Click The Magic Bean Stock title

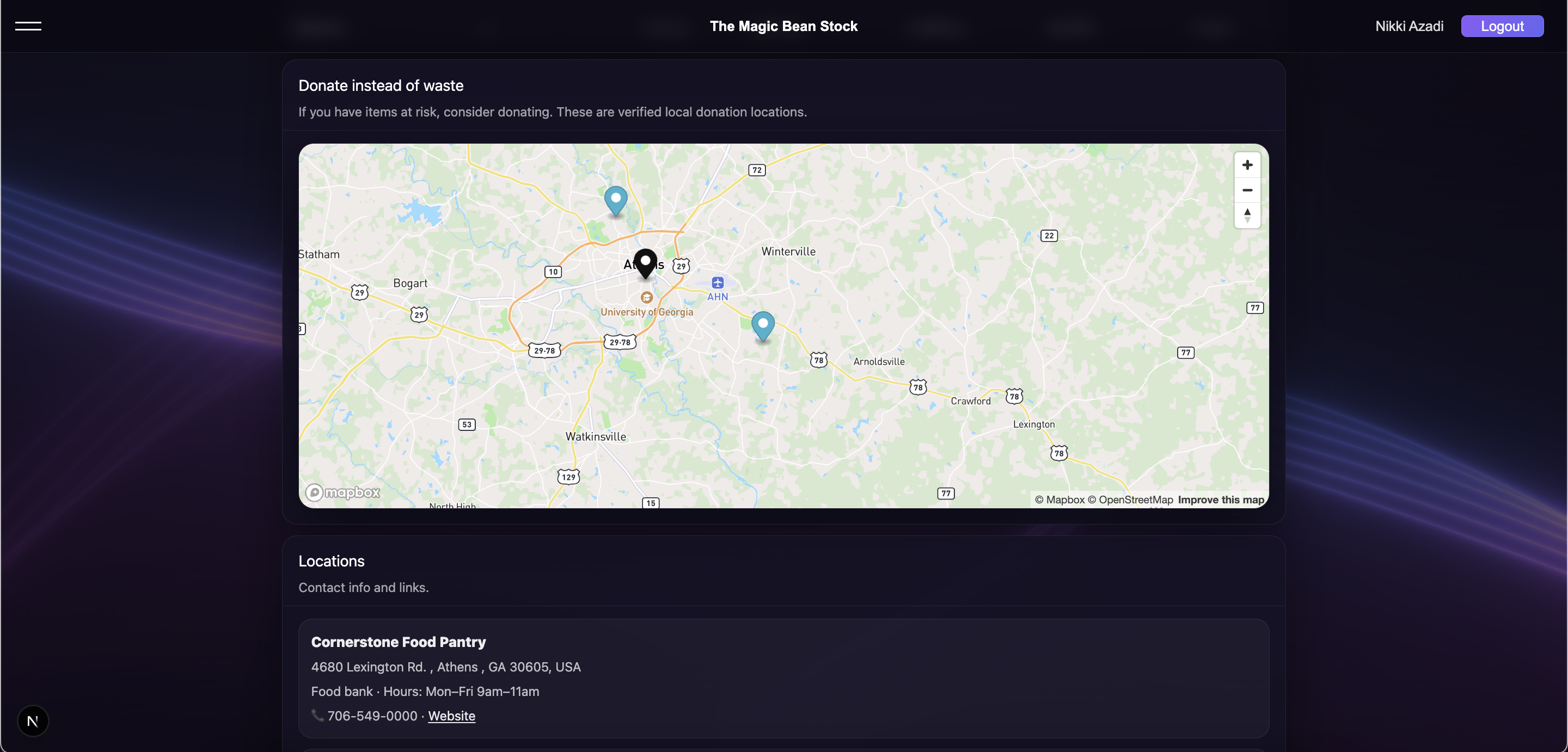click(783, 26)
